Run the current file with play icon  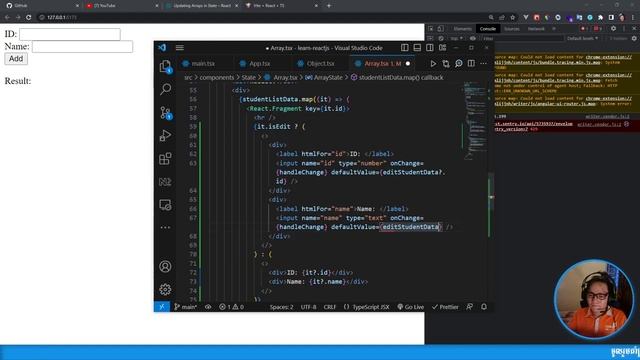[433, 64]
